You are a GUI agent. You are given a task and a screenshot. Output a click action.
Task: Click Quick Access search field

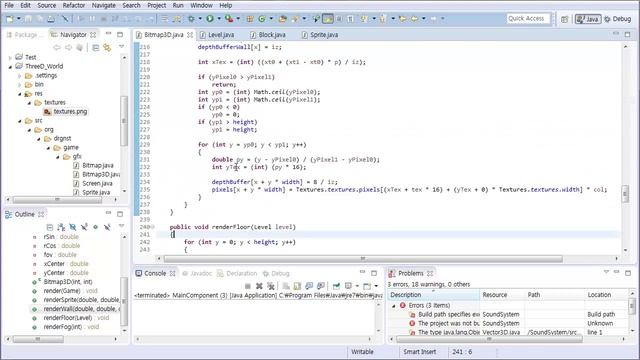529,19
